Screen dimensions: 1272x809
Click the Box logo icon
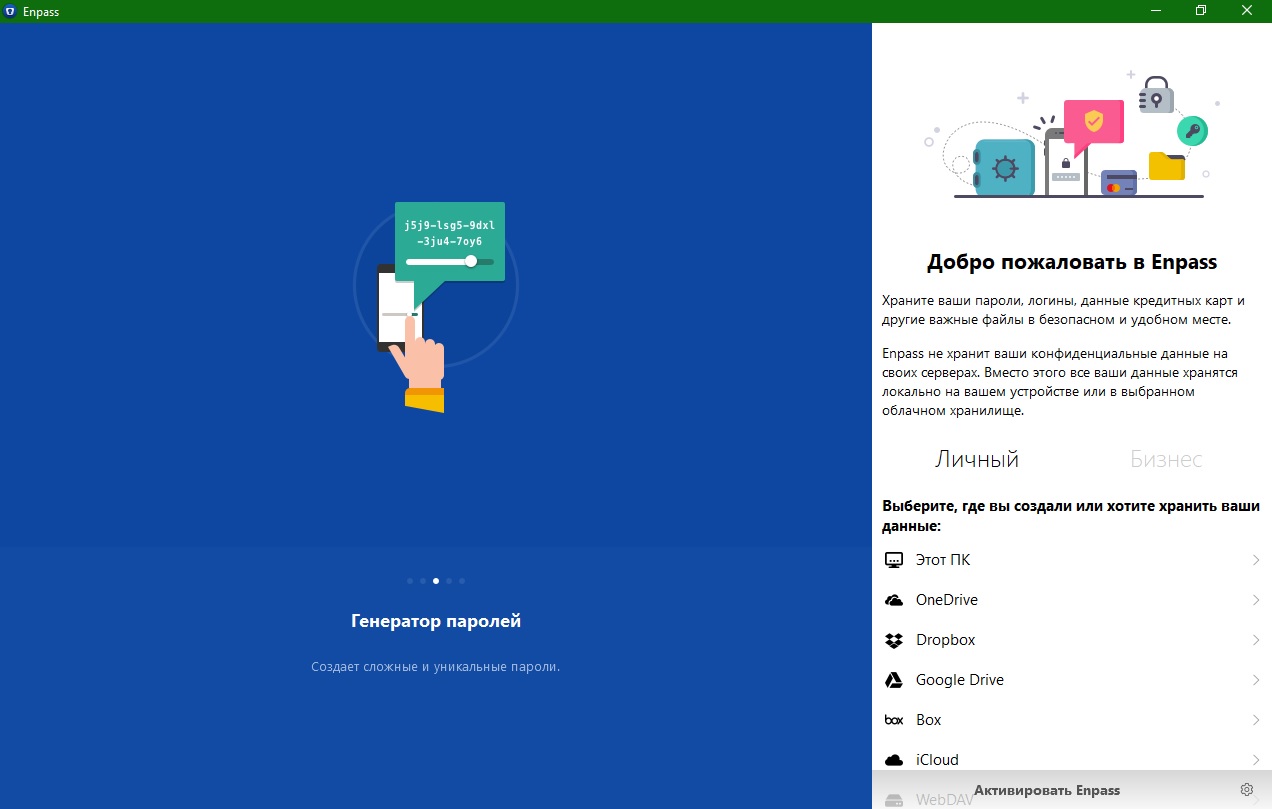[894, 720]
